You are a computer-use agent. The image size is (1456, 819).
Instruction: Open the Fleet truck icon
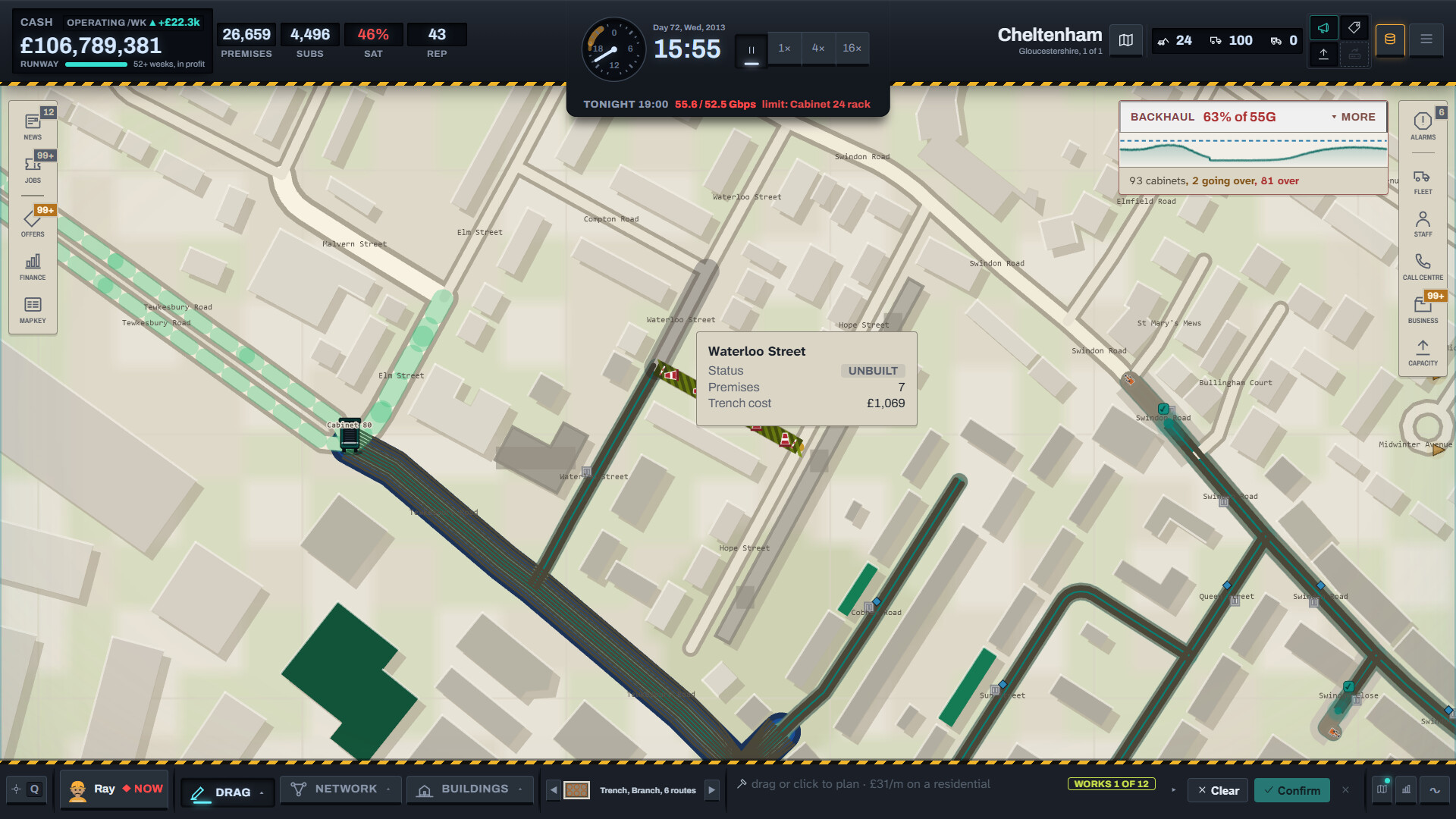pos(1423,180)
